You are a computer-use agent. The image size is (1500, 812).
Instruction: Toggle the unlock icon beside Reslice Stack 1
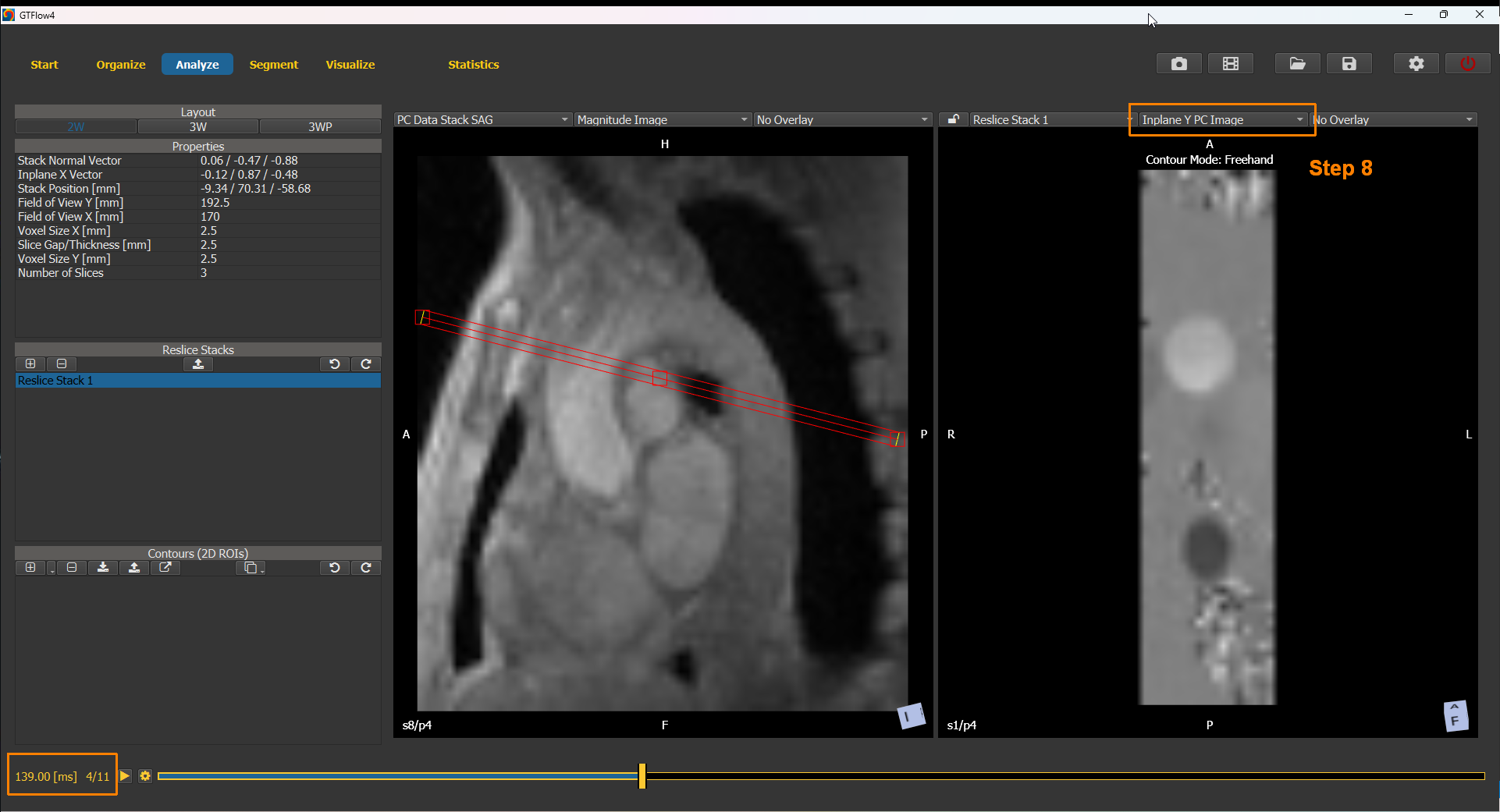click(953, 119)
